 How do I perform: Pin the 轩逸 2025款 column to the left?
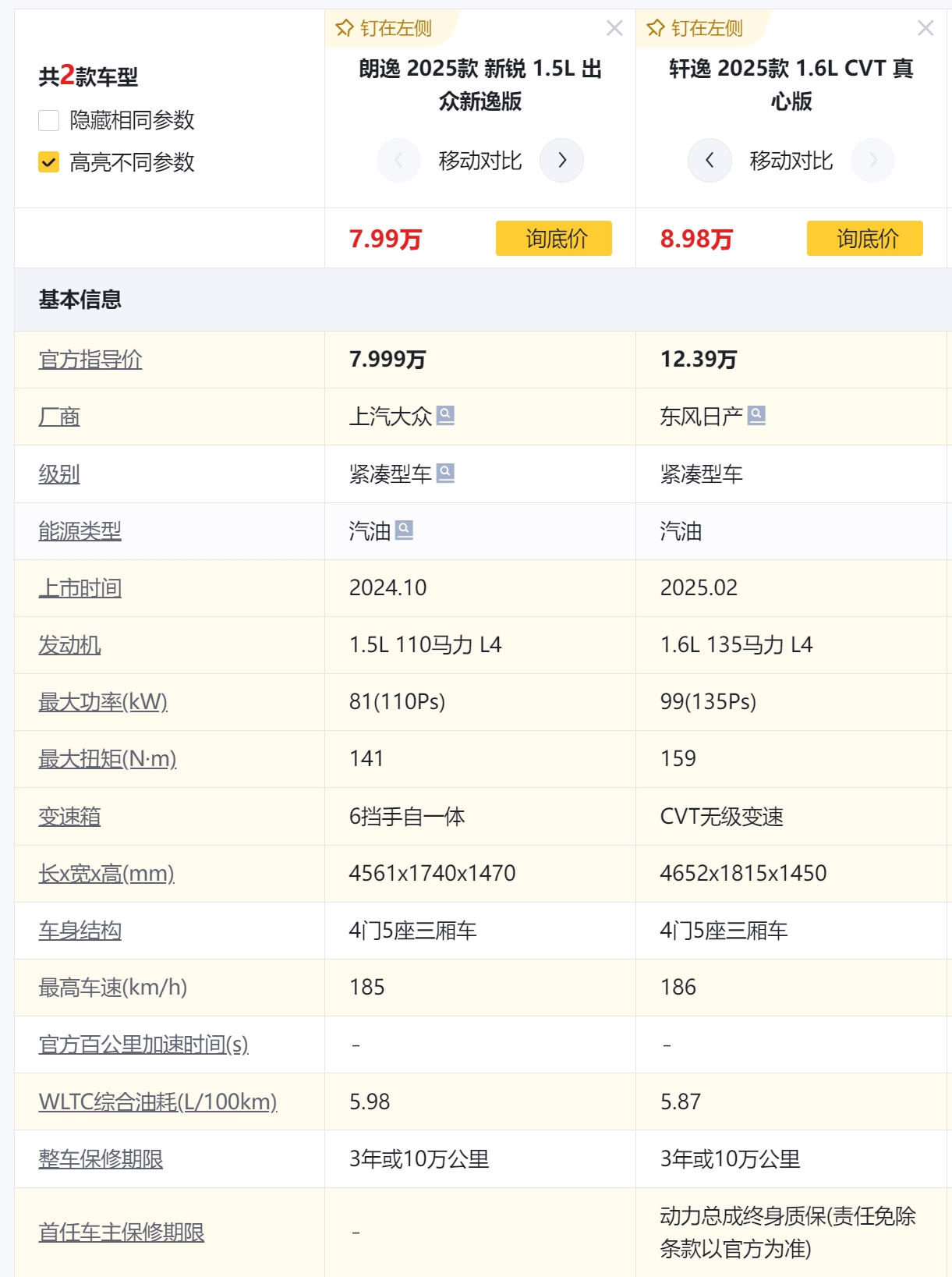[x=695, y=29]
